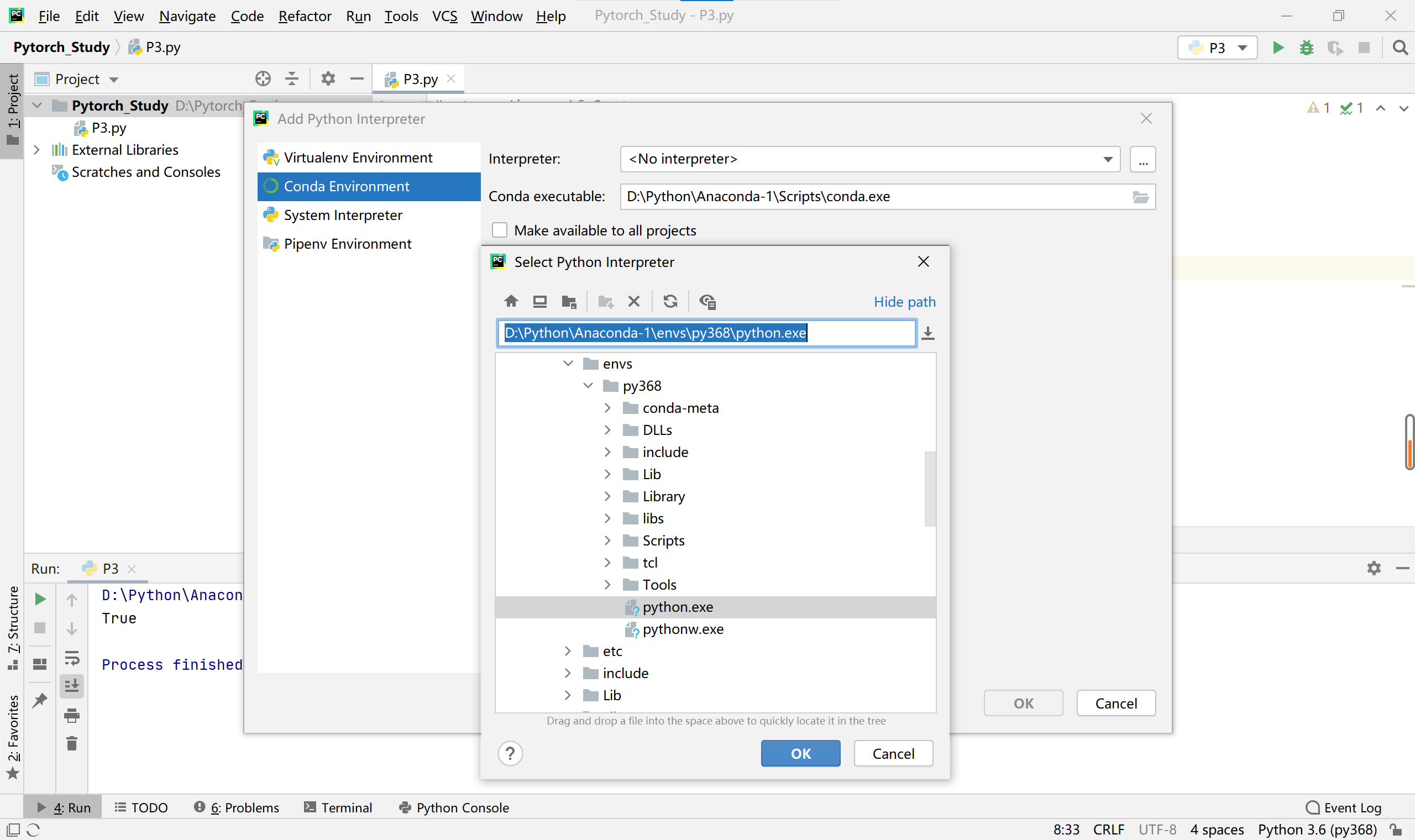The image size is (1415, 840).
Task: Expand the Tools folder under py368
Action: [608, 585]
